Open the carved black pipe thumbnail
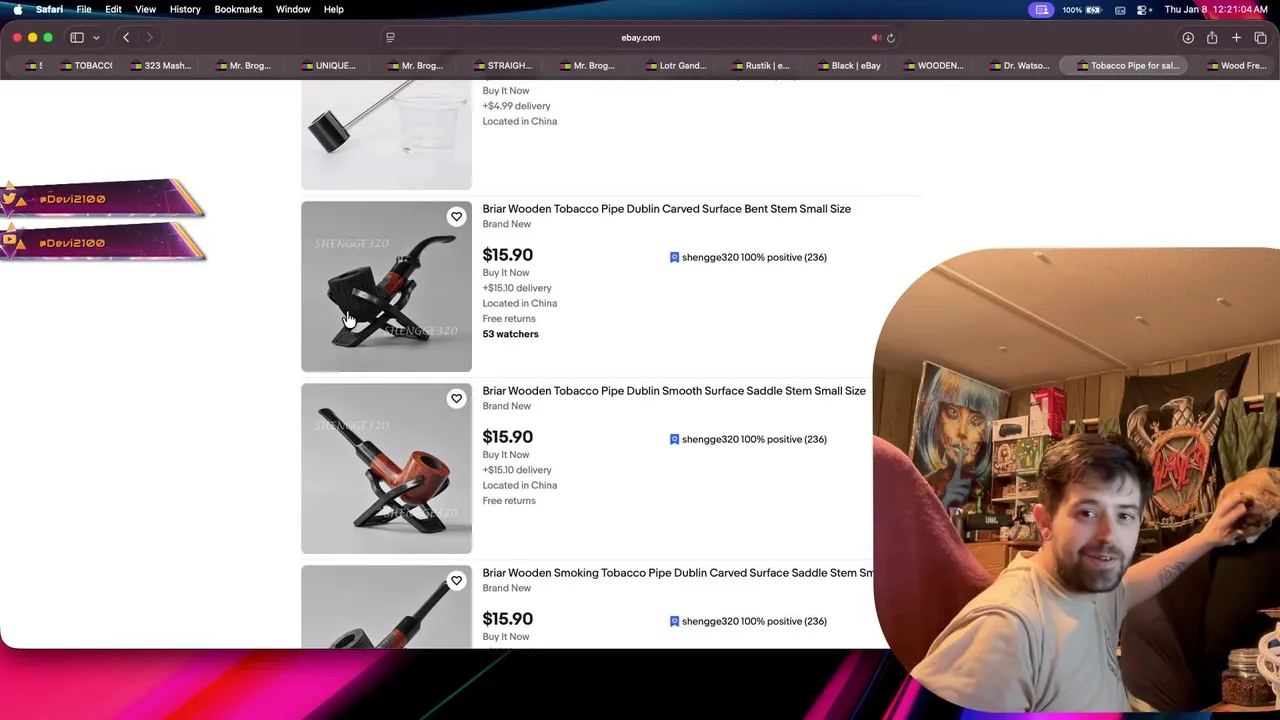The width and height of the screenshot is (1280, 720). click(386, 287)
